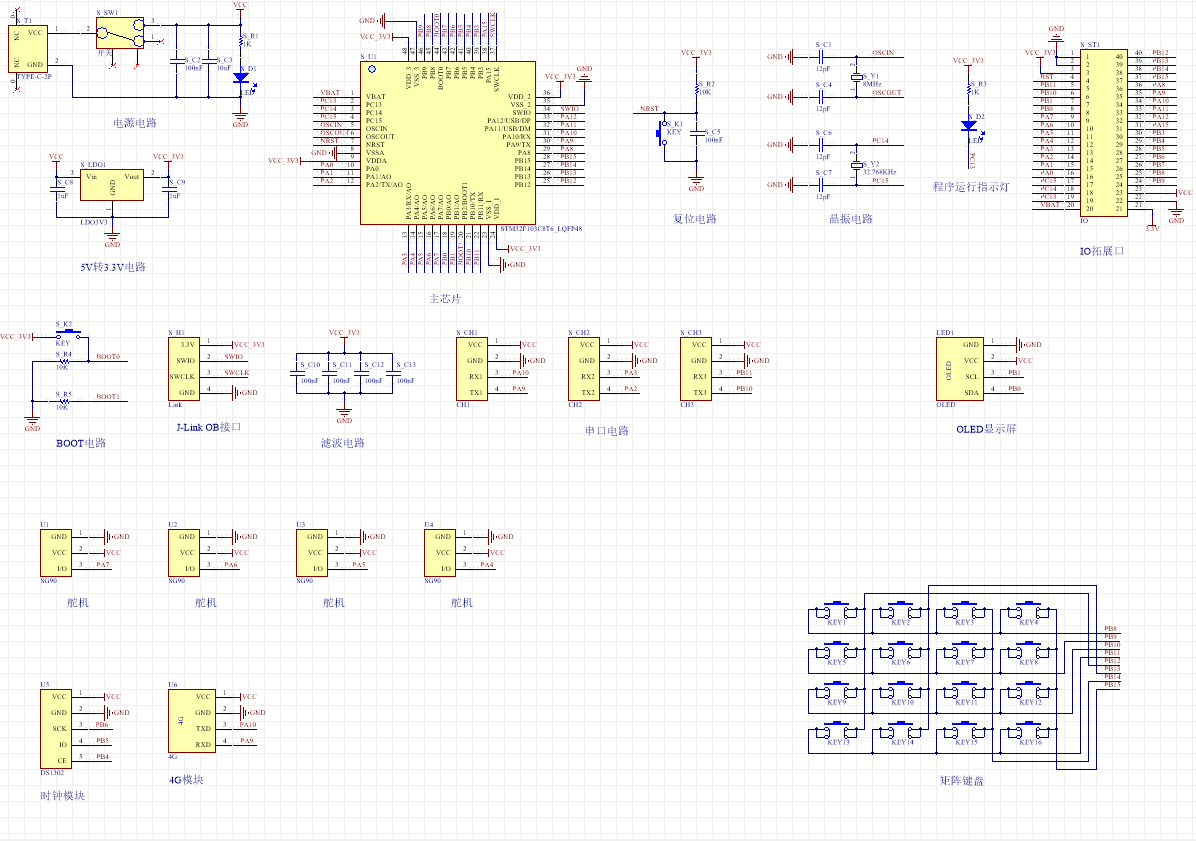This screenshot has height=841, width=1196.
Task: Select the 8MHz crystal S_Y1
Action: pos(857,77)
